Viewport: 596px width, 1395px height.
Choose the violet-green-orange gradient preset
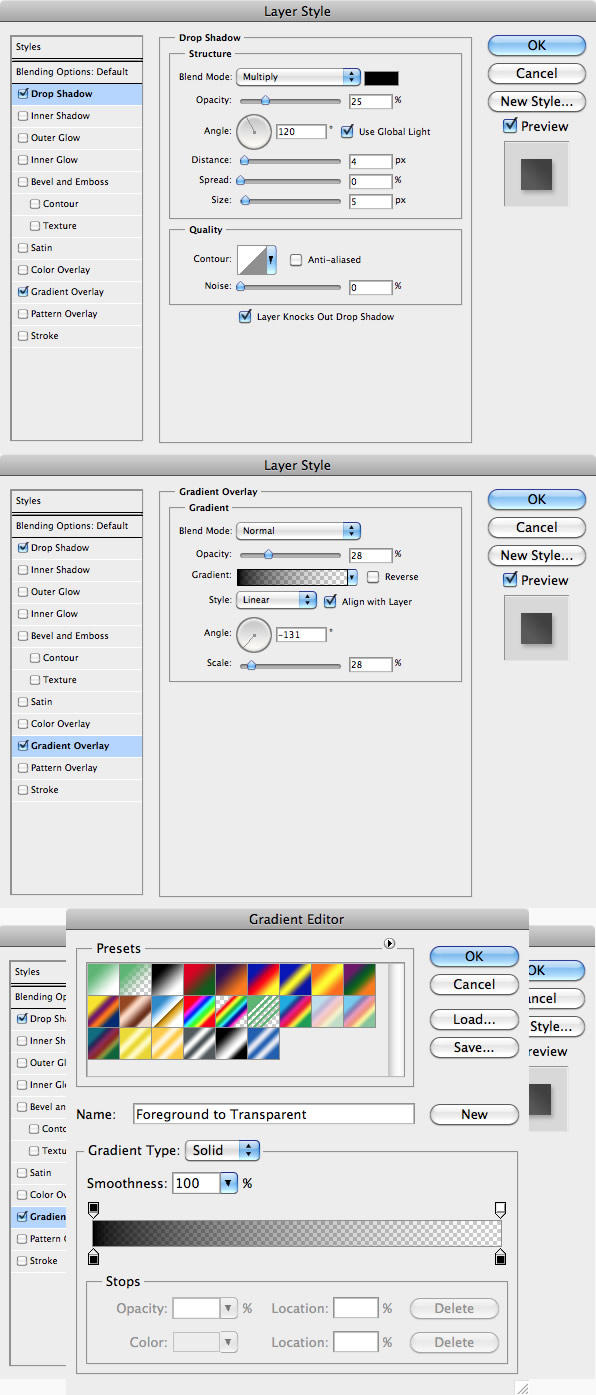coord(360,979)
